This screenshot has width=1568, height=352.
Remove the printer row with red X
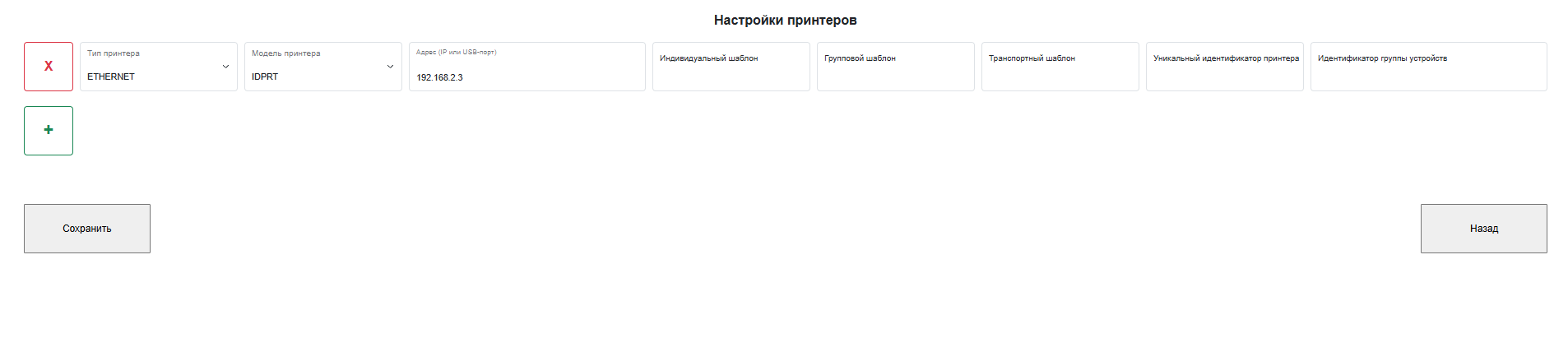pyautogui.click(x=49, y=67)
